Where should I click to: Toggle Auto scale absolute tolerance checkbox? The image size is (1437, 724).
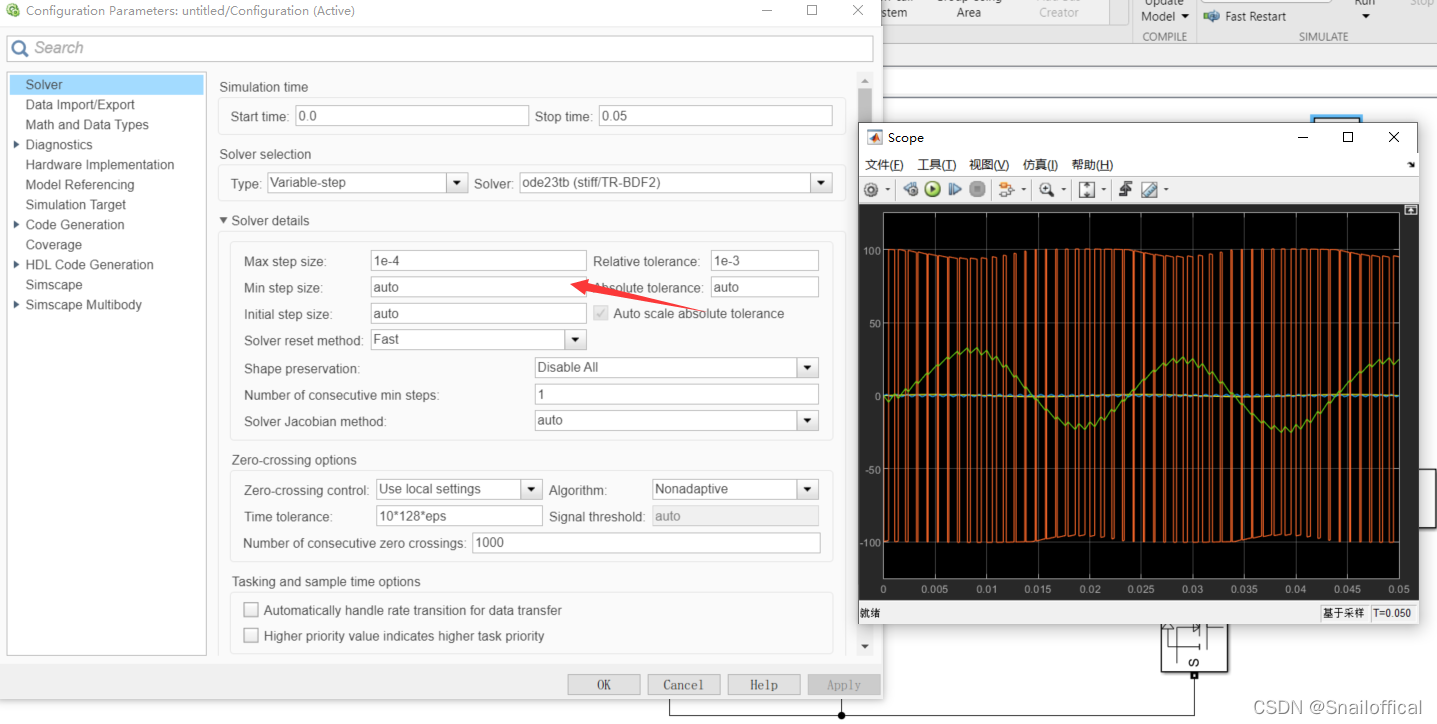tap(601, 313)
